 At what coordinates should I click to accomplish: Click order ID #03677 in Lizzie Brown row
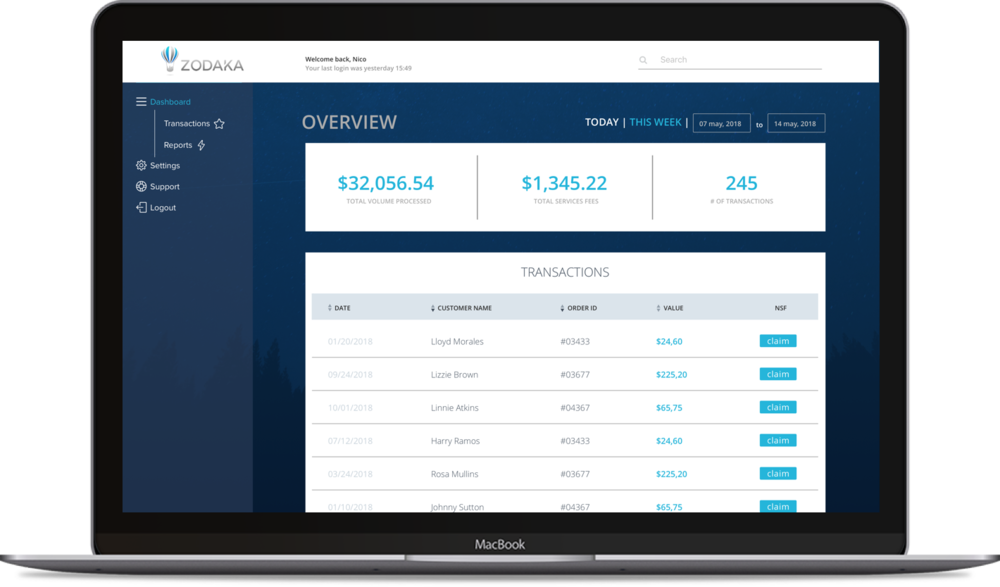pyautogui.click(x=575, y=375)
